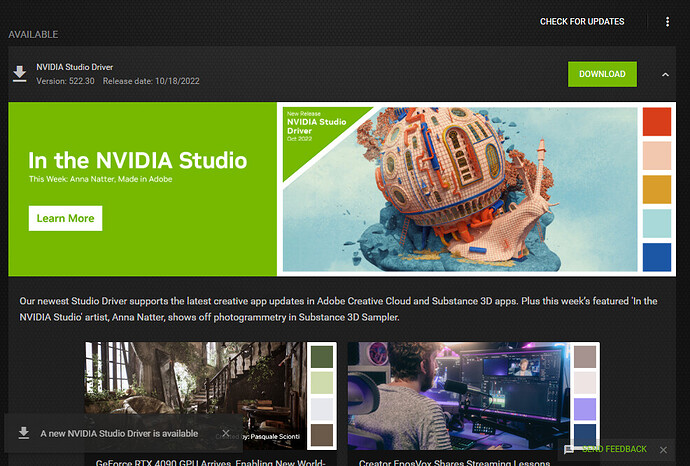Click the 'Release date: 10/18/2022' text
This screenshot has height=466, width=690.
[x=151, y=81]
